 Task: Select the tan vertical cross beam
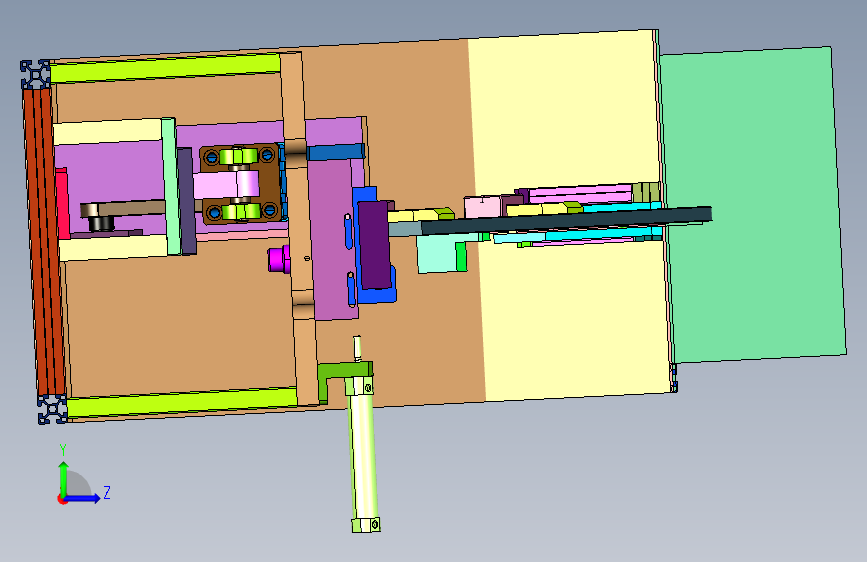[x=299, y=228]
